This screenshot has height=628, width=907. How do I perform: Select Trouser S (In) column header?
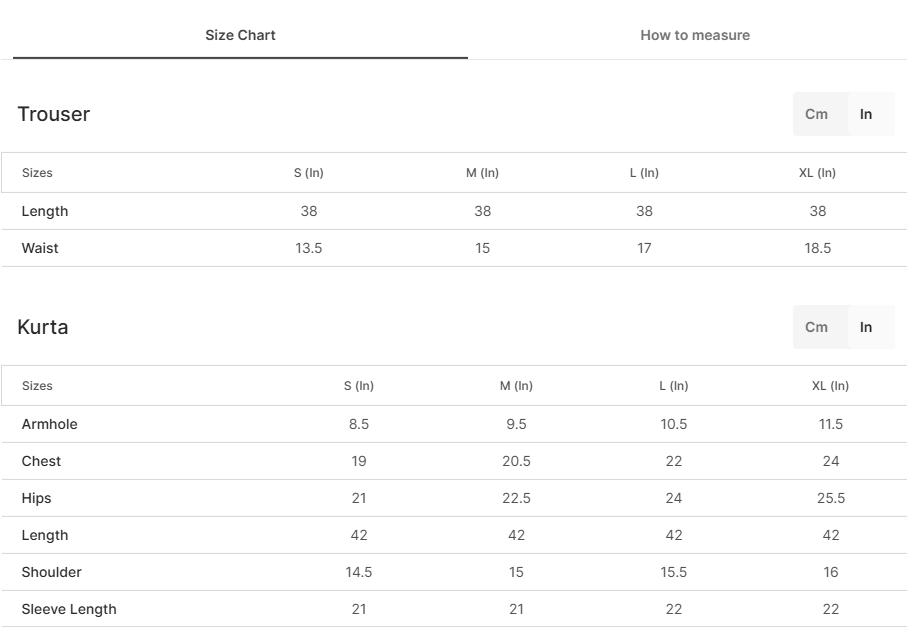tap(308, 173)
